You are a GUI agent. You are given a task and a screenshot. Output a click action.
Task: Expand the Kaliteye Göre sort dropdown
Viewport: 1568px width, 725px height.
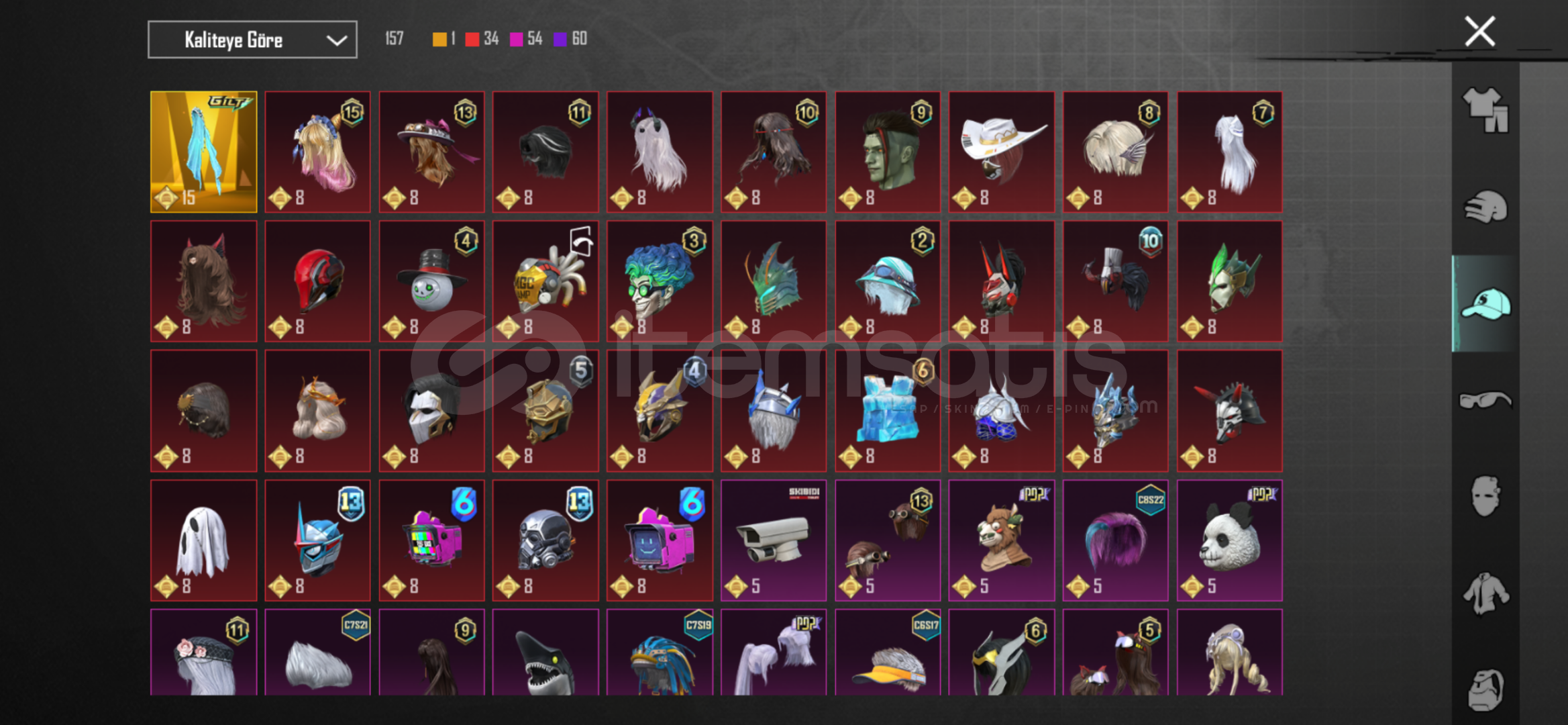252,40
